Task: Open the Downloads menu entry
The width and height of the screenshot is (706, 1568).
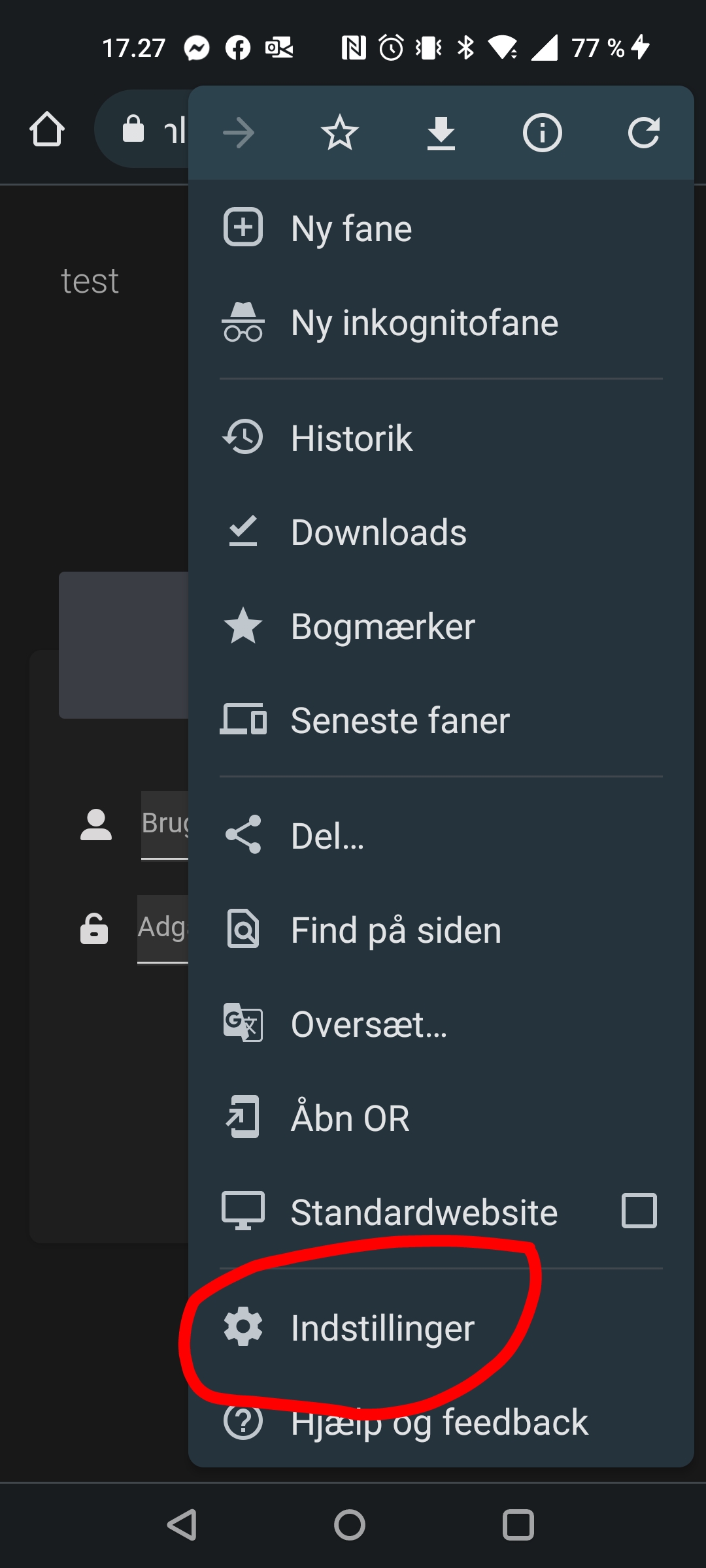Action: tap(379, 532)
